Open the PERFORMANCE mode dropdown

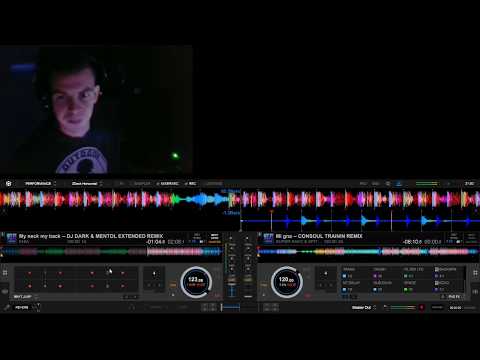tap(40, 184)
